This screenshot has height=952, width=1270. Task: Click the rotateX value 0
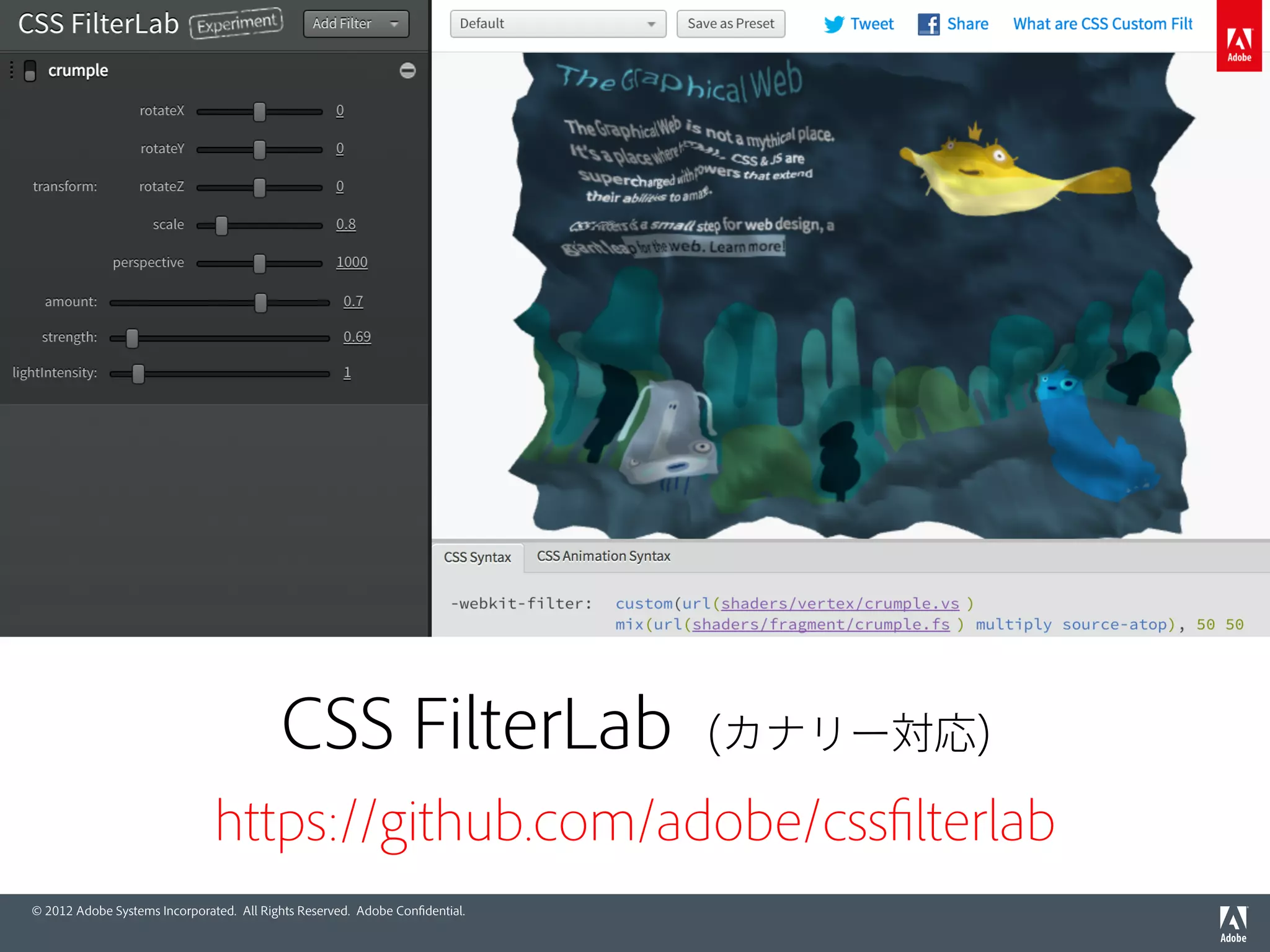[x=340, y=110]
